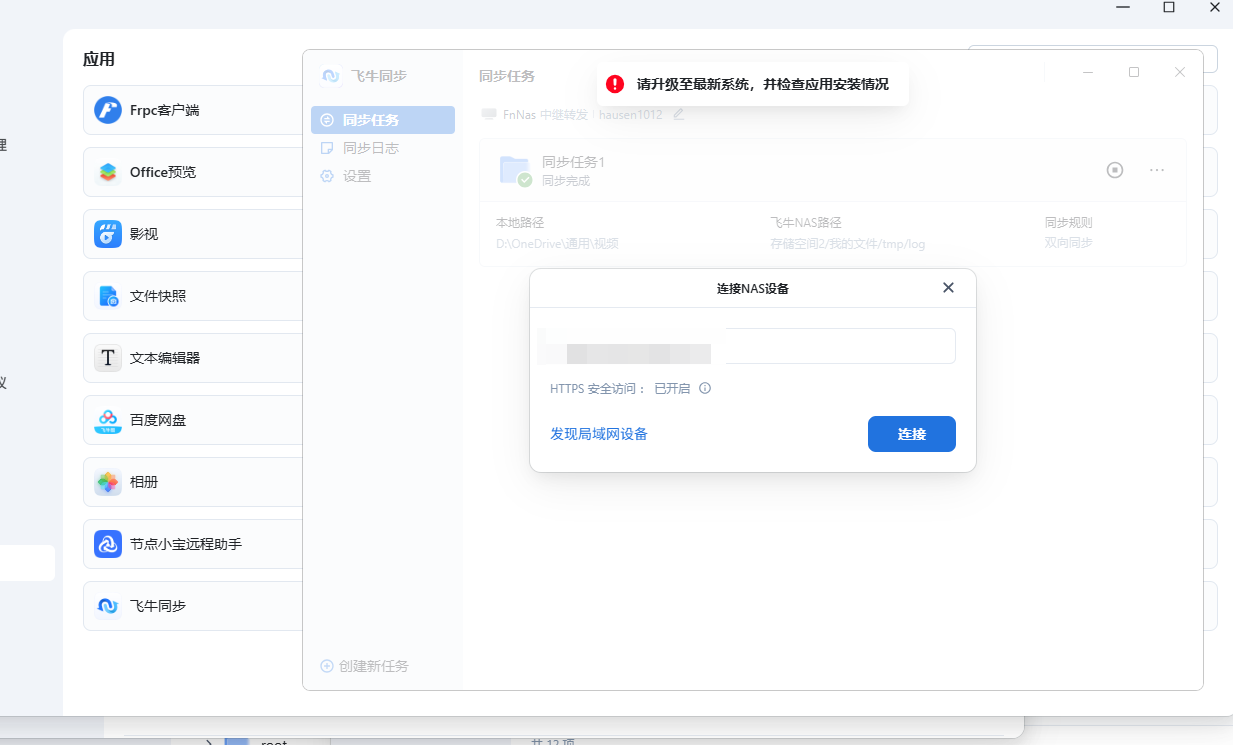
Task: Click the edit pencil next to hausen1012
Action: click(679, 114)
